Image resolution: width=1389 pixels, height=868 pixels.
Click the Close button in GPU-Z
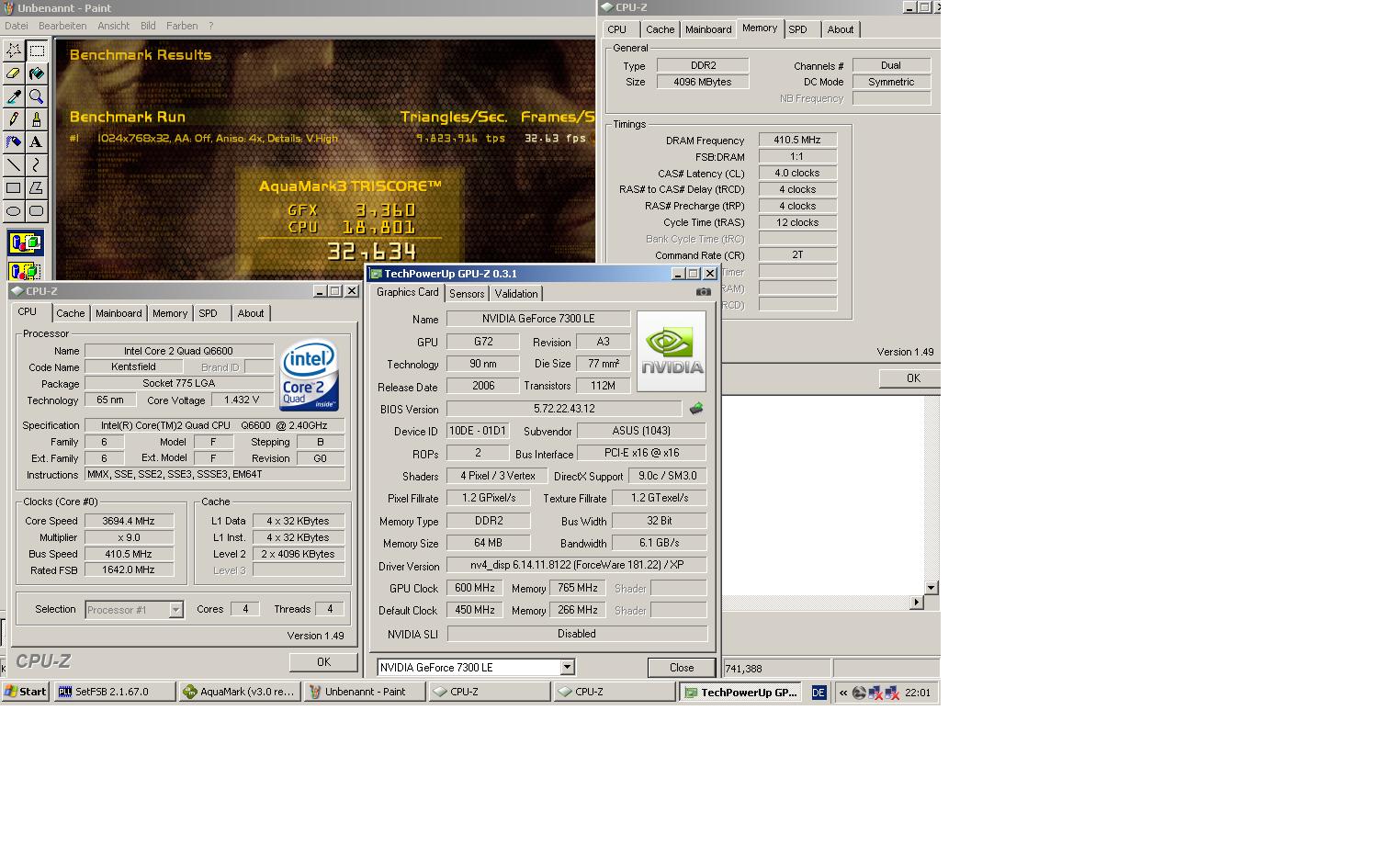coord(682,668)
